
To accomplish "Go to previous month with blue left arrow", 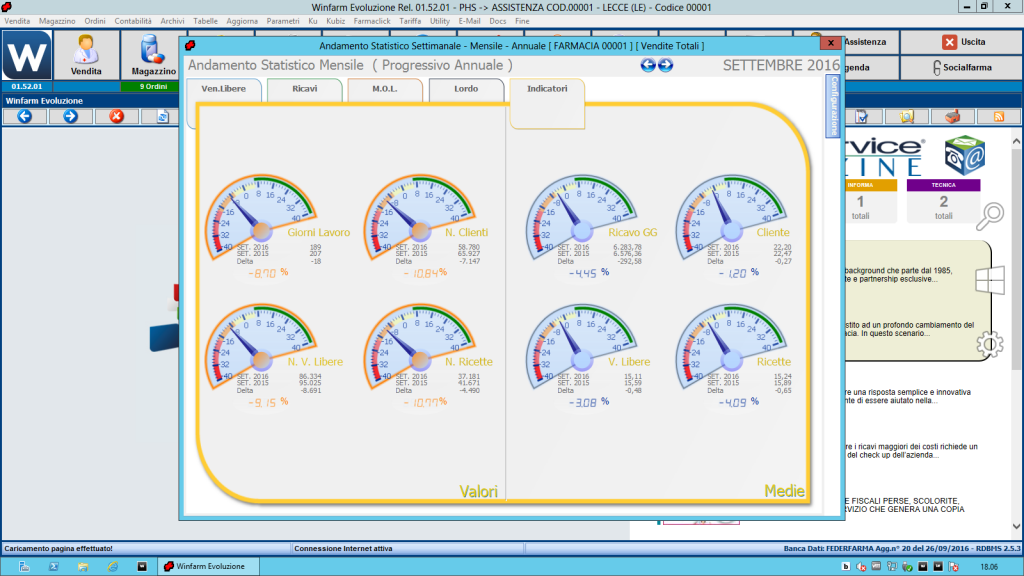I will coord(648,65).
